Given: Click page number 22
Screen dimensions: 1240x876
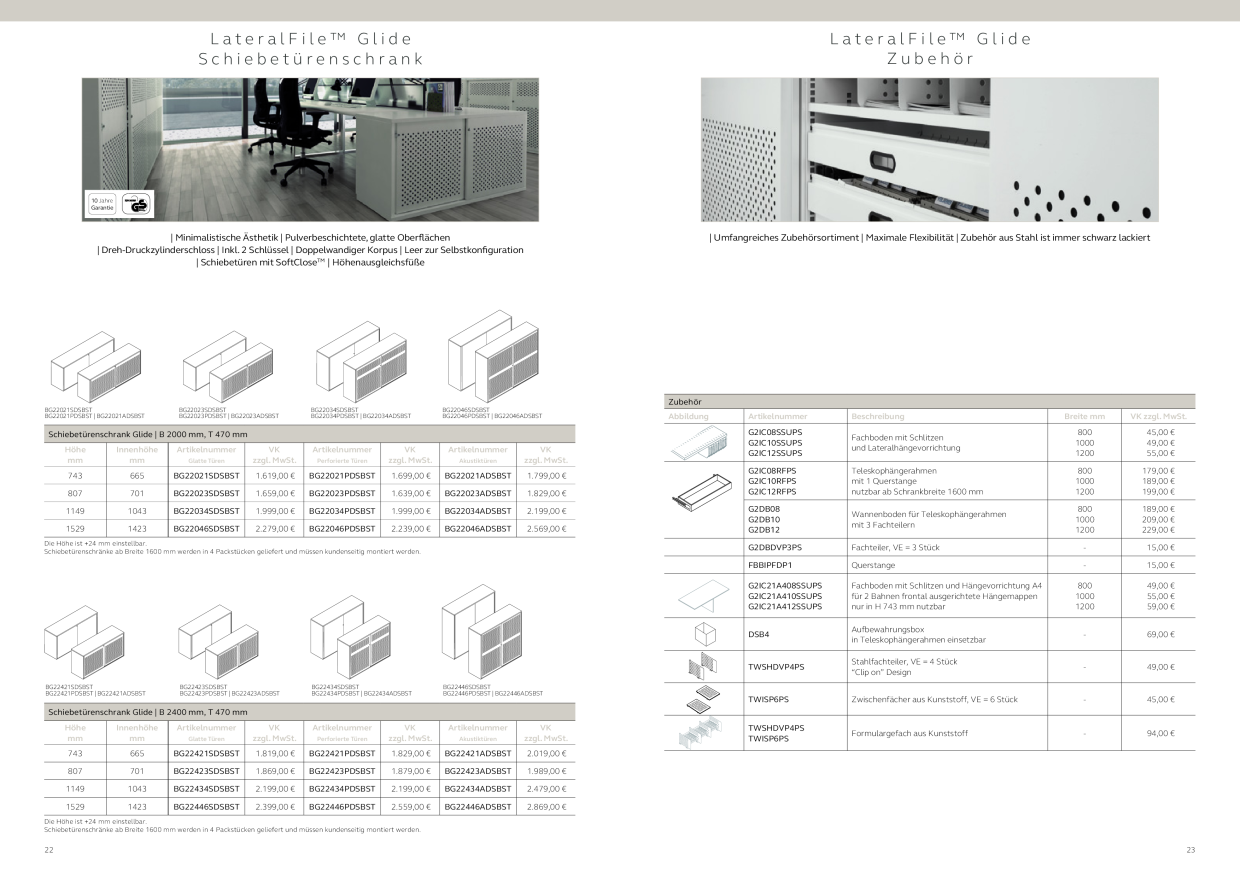Looking at the screenshot, I should tap(48, 850).
